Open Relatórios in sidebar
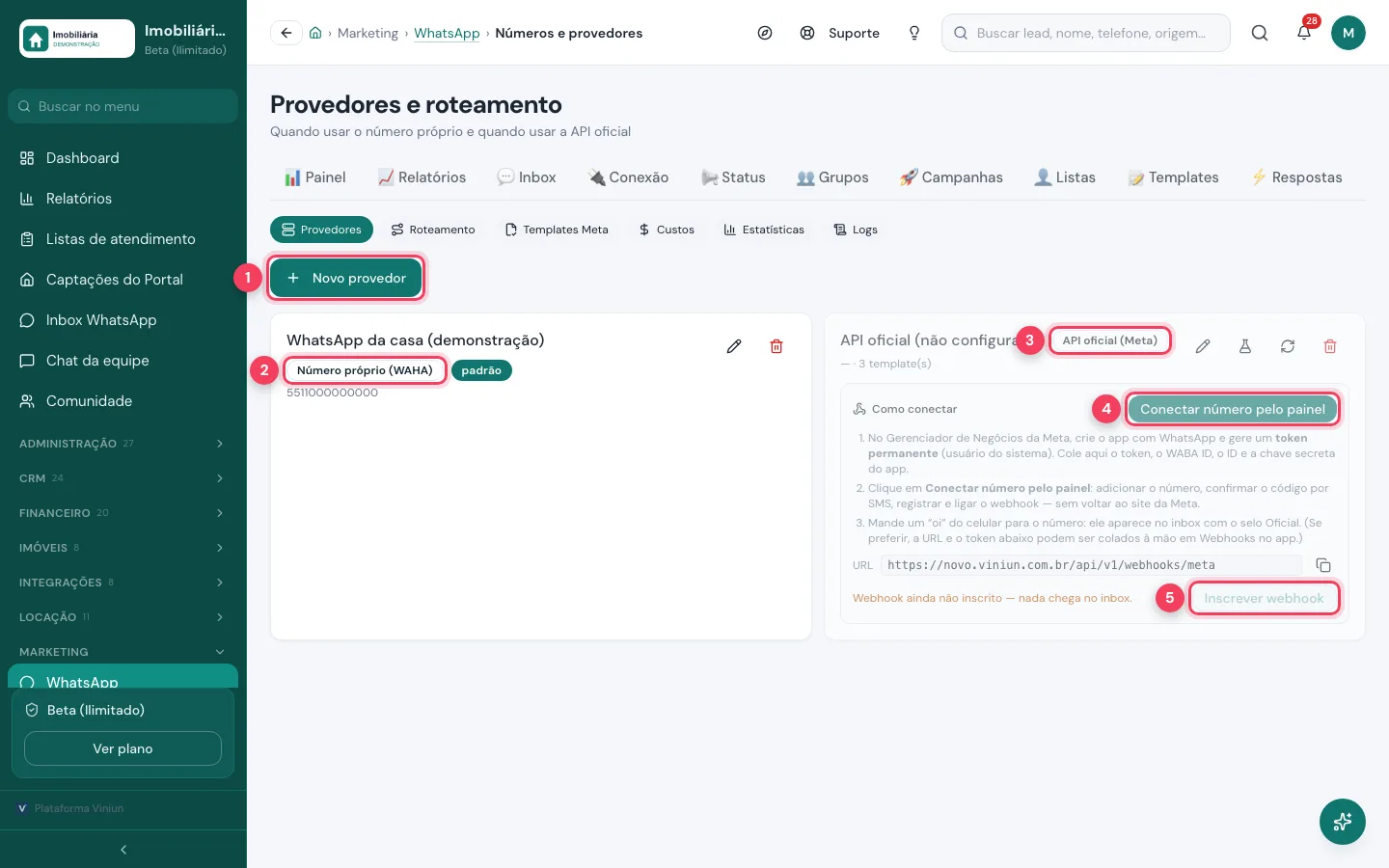 123,199
